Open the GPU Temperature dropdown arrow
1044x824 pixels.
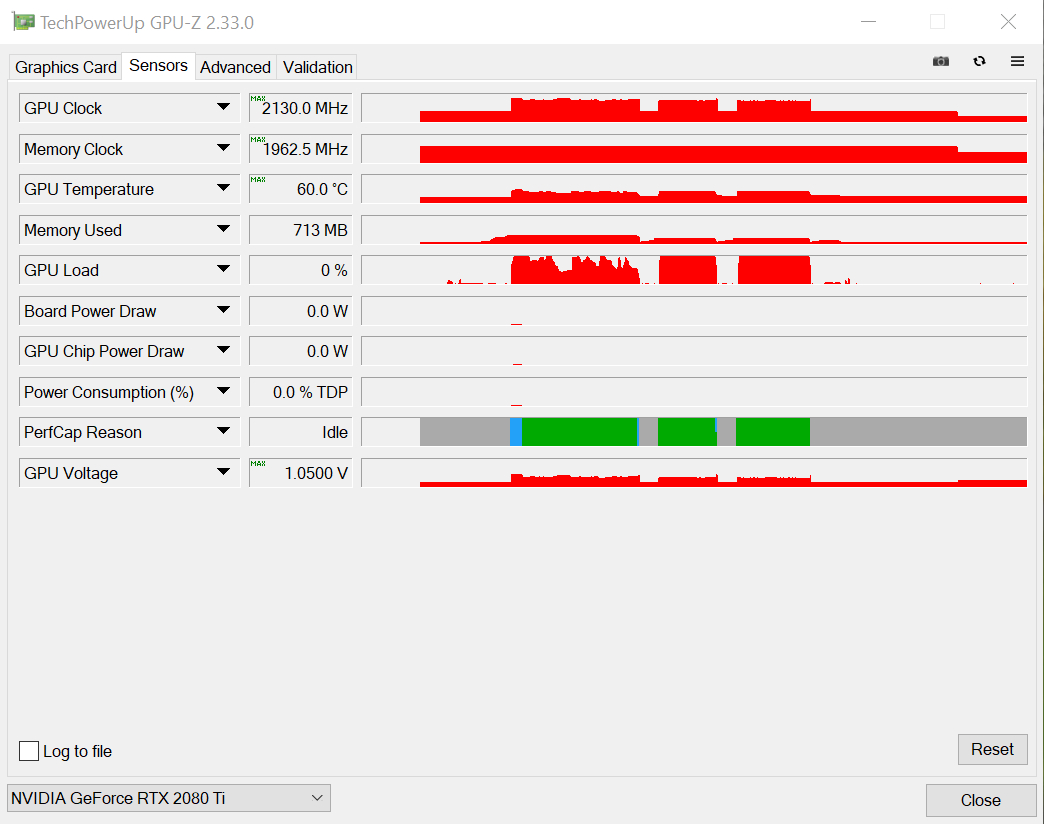(223, 188)
